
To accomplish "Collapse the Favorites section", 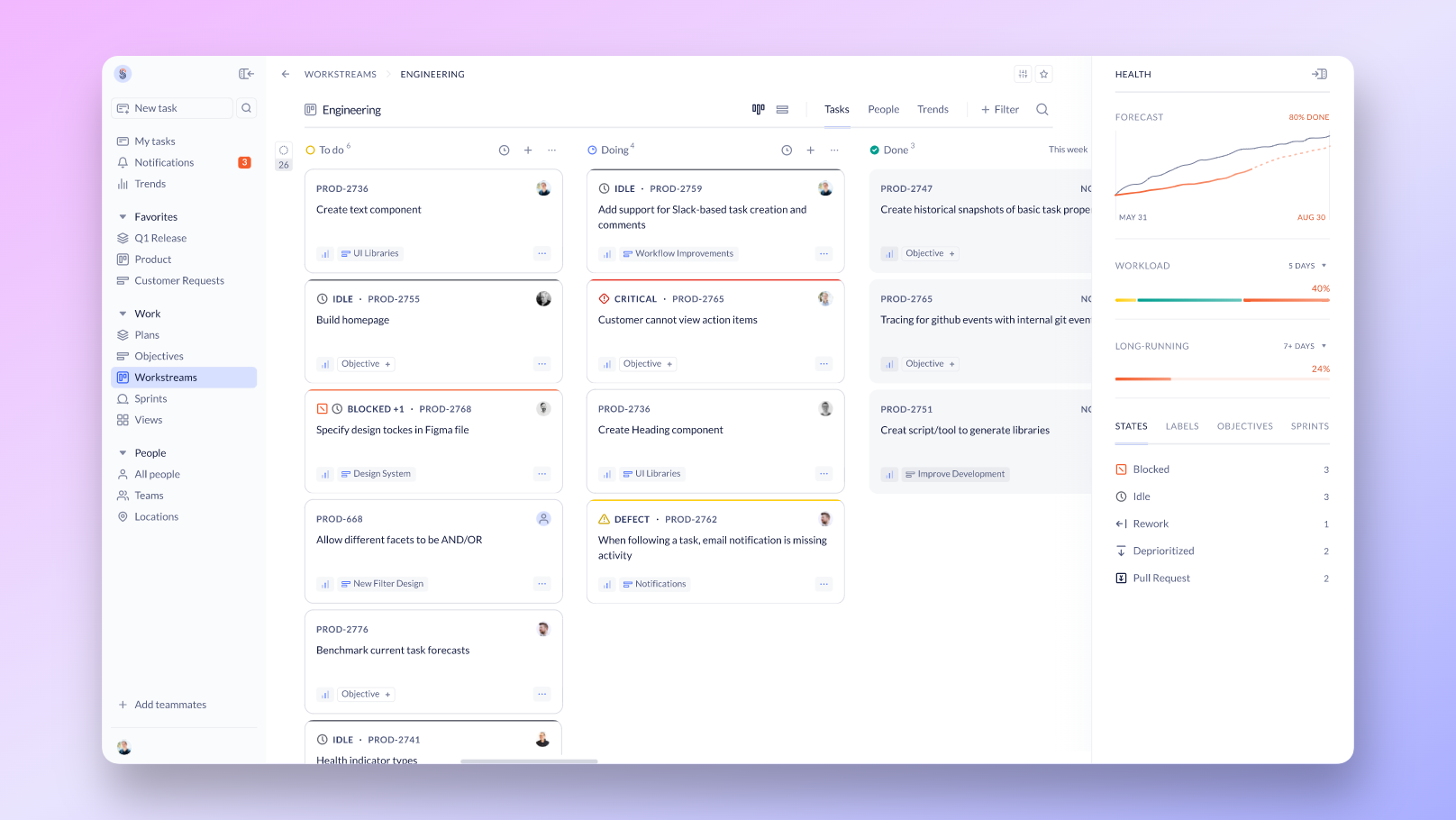I will tap(123, 217).
